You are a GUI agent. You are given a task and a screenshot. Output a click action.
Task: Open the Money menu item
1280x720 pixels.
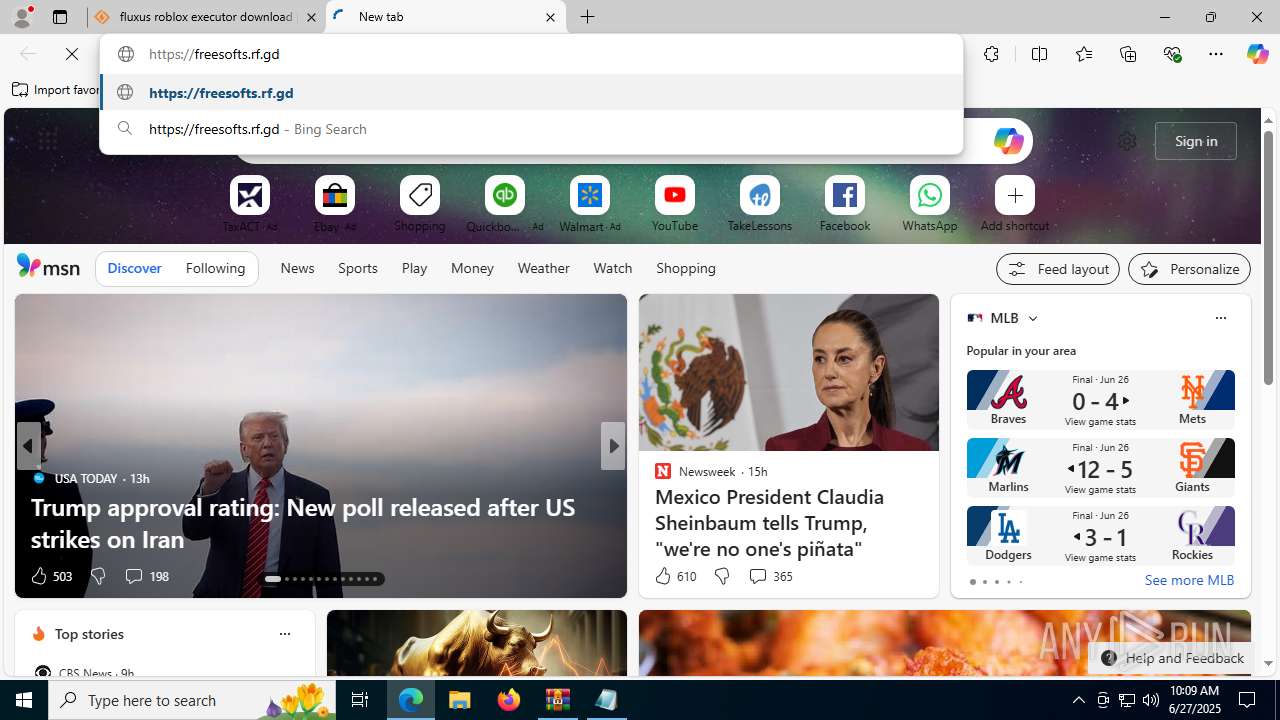pyautogui.click(x=472, y=268)
